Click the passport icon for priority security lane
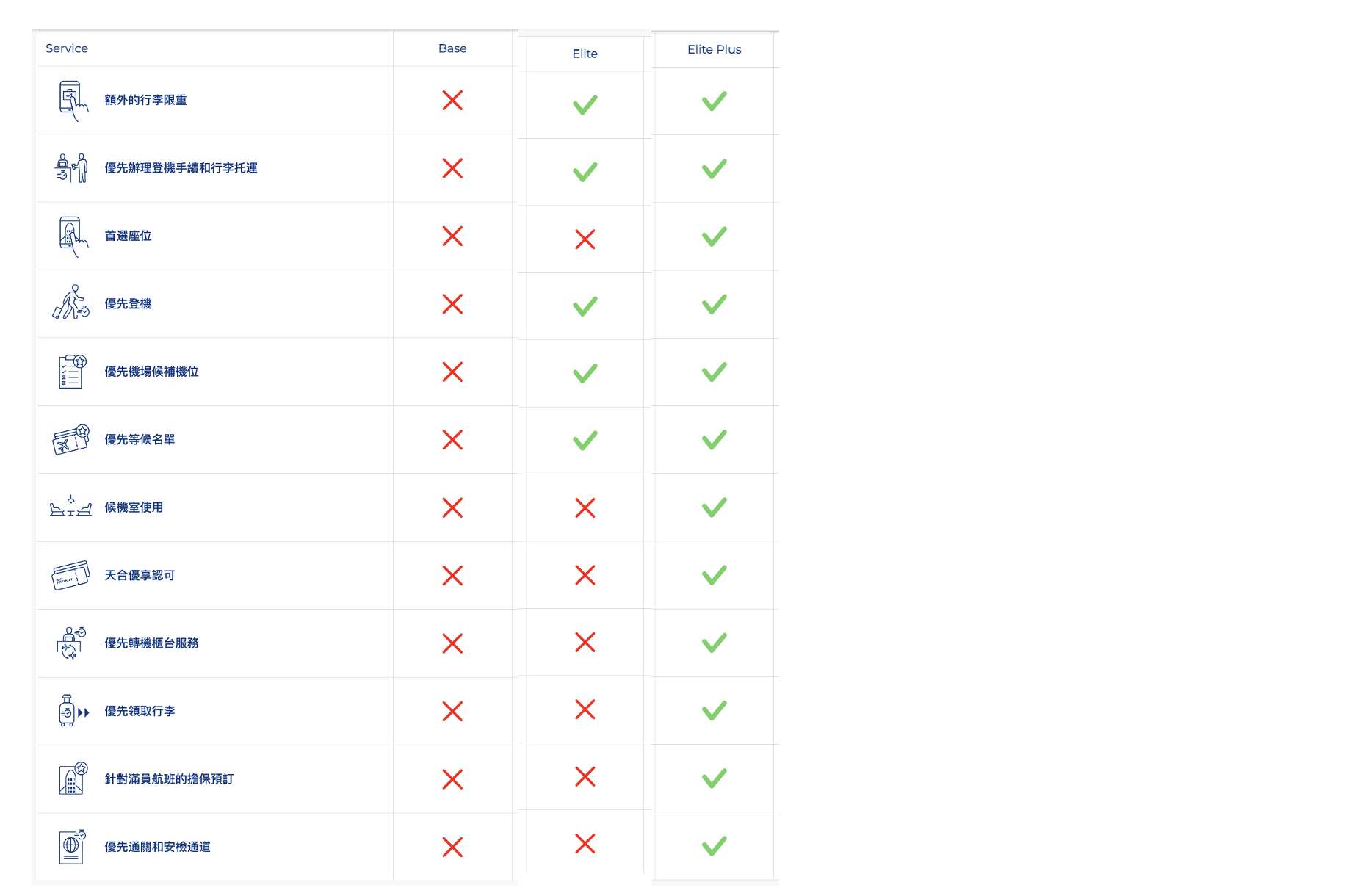 [71, 847]
